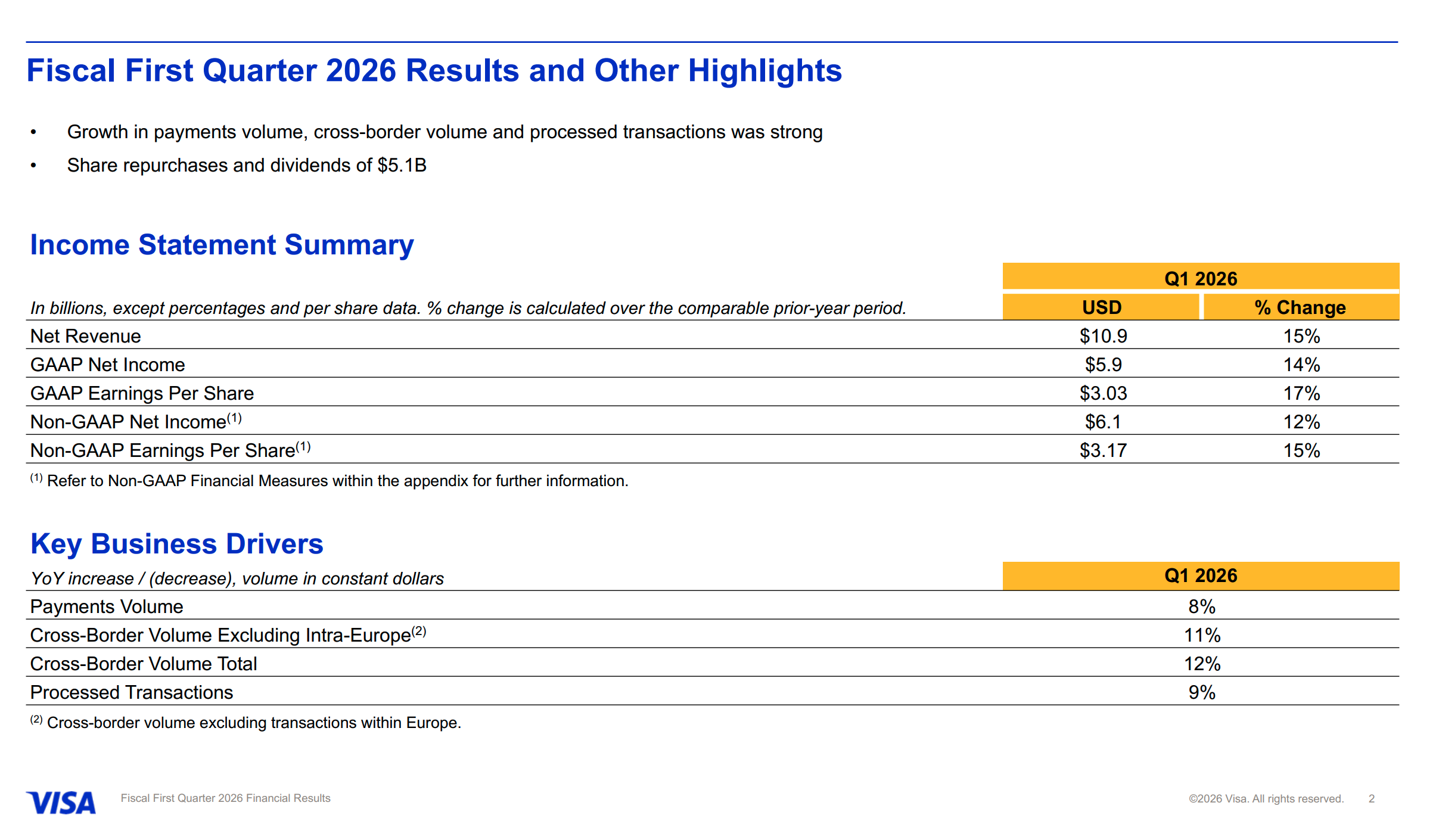This screenshot has width=1442, height=840.
Task: Select the Key Business Drivers heading
Action: [x=176, y=544]
